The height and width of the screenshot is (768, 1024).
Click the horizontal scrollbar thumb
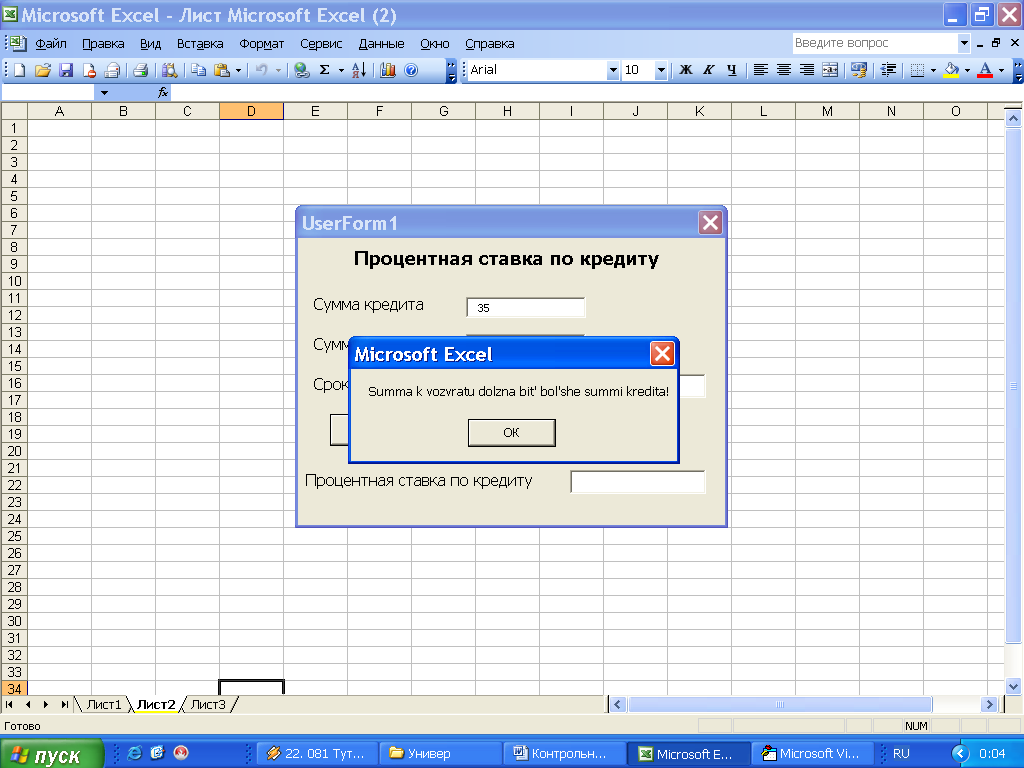click(x=780, y=704)
